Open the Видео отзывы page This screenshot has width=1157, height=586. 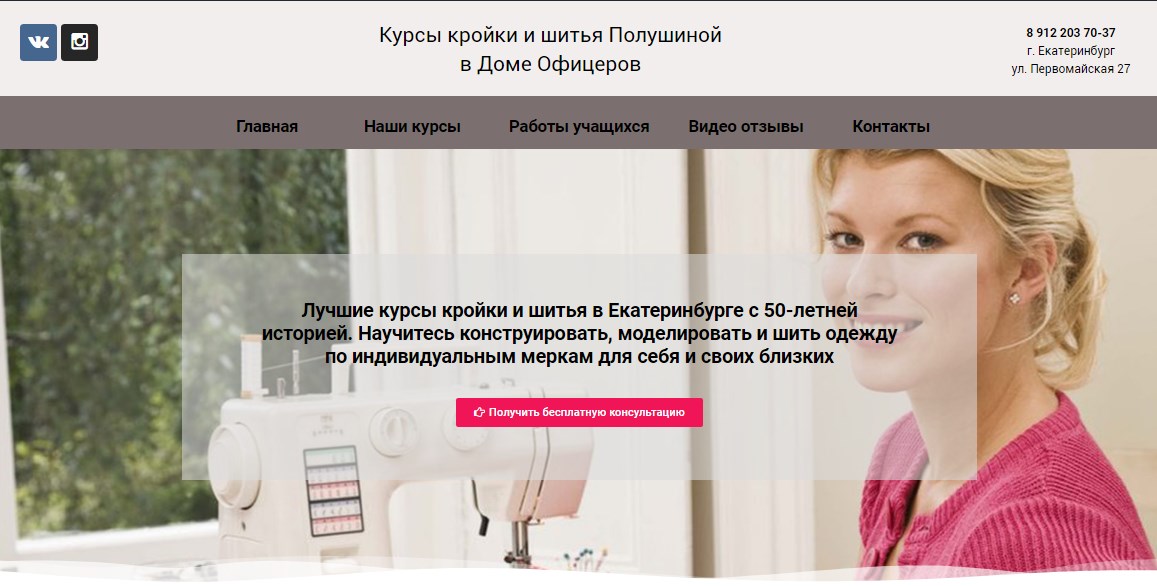[746, 126]
